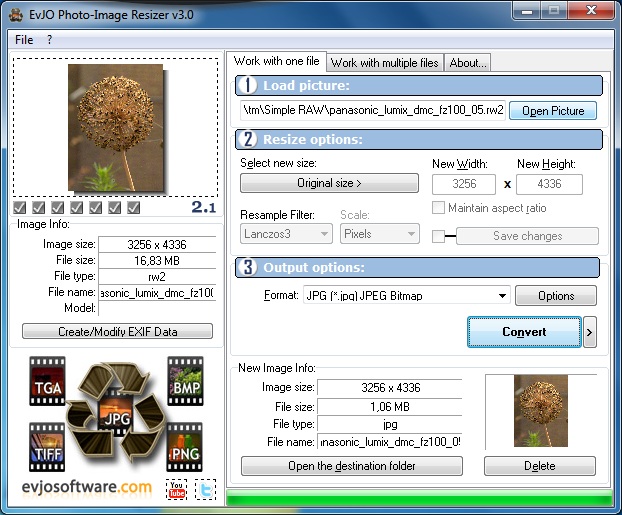
Task: Click the 16,83 MB file size value
Action: tap(157, 261)
